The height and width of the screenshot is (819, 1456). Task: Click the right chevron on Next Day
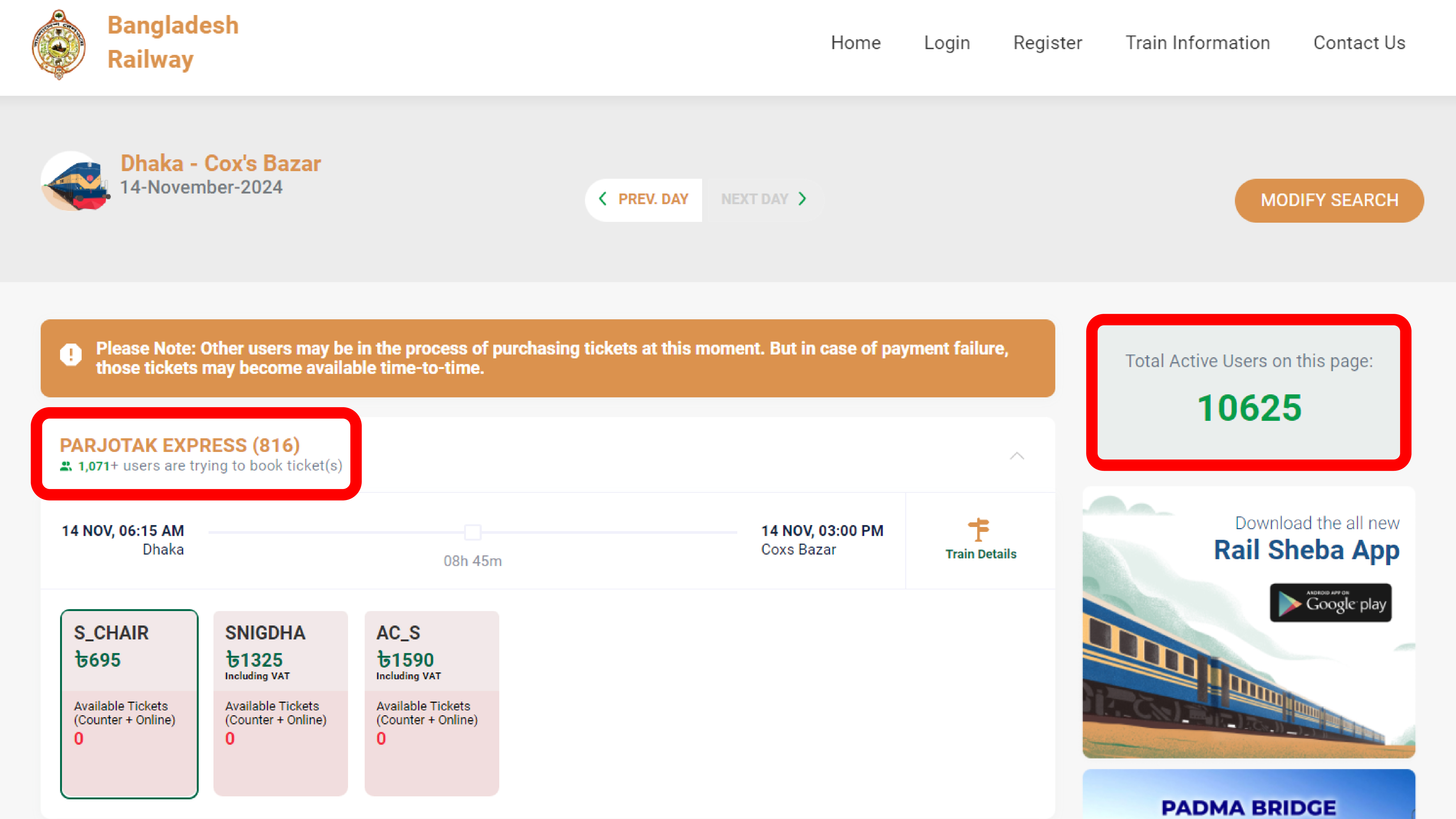[x=803, y=199]
